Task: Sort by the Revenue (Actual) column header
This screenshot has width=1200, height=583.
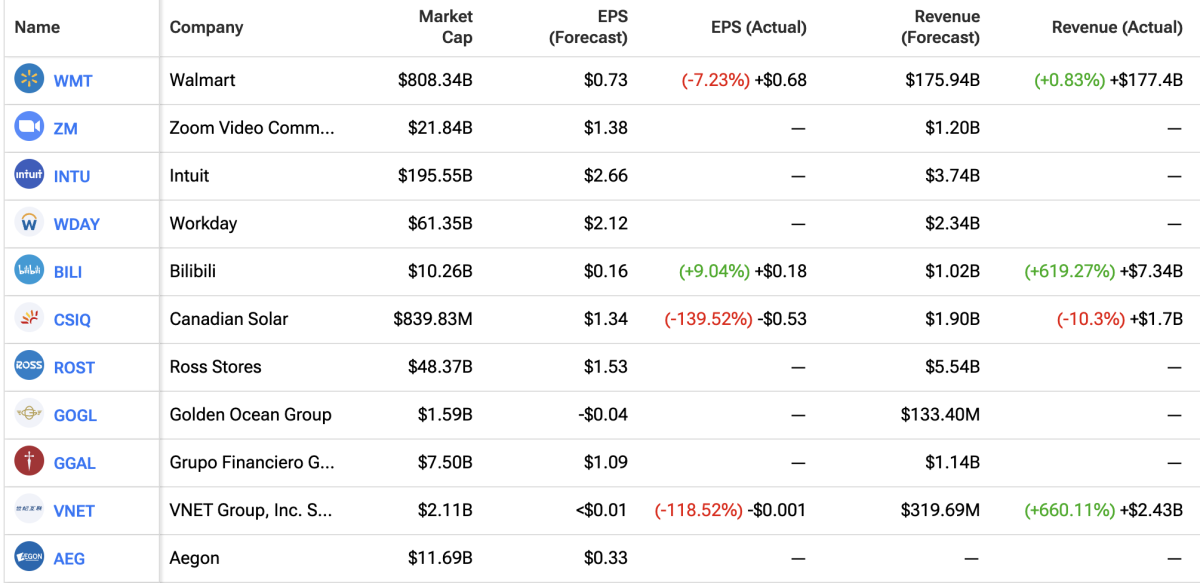Action: [1116, 27]
